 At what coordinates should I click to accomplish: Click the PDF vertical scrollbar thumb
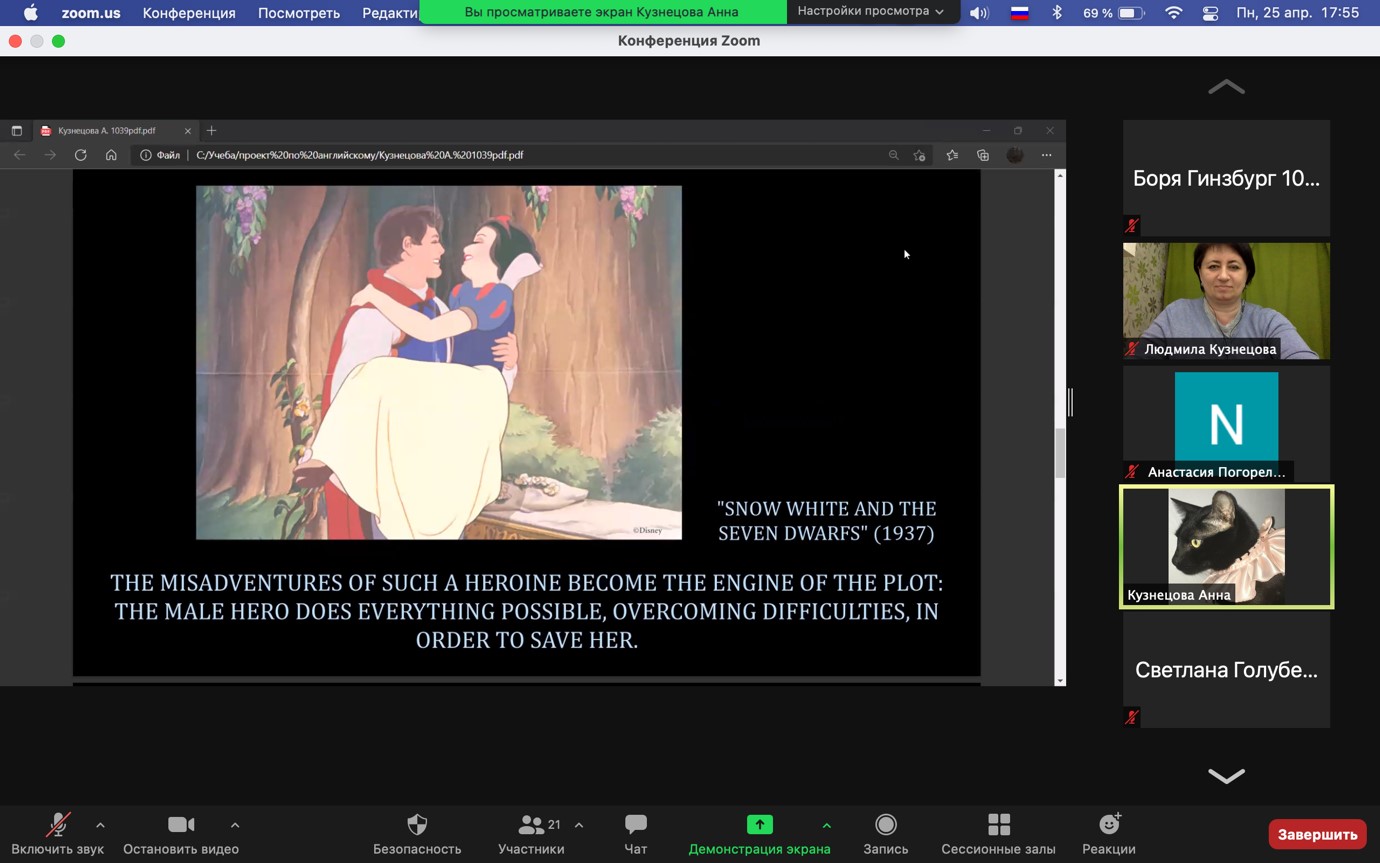click(1060, 453)
